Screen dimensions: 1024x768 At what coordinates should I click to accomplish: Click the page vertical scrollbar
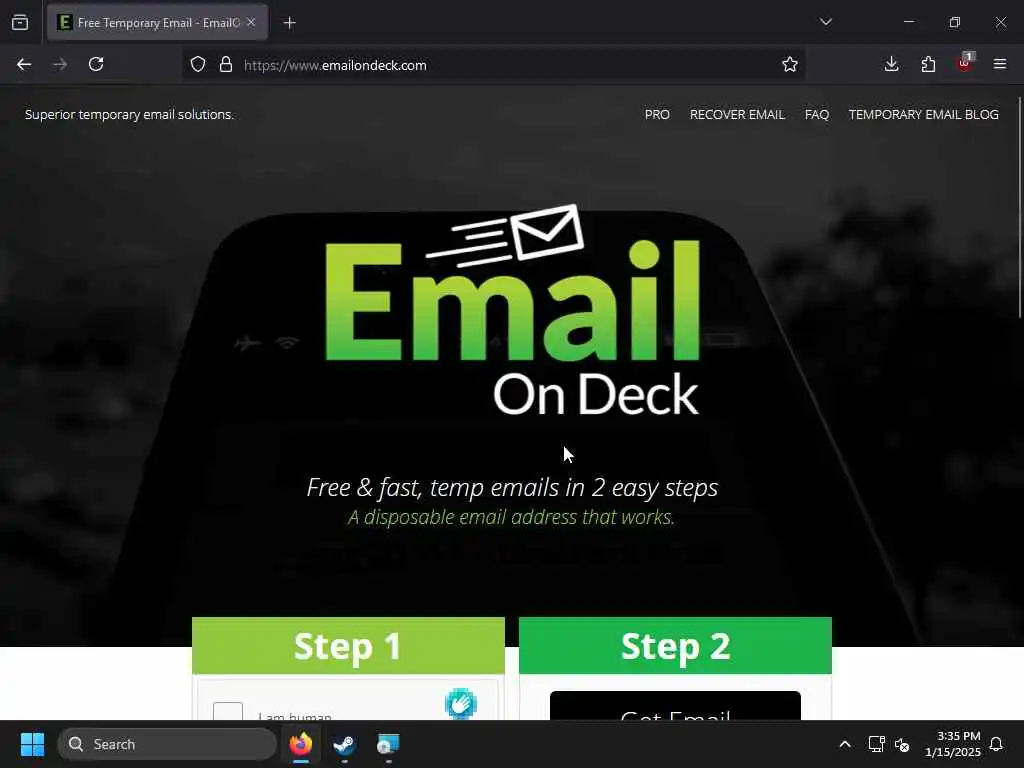click(x=1019, y=209)
